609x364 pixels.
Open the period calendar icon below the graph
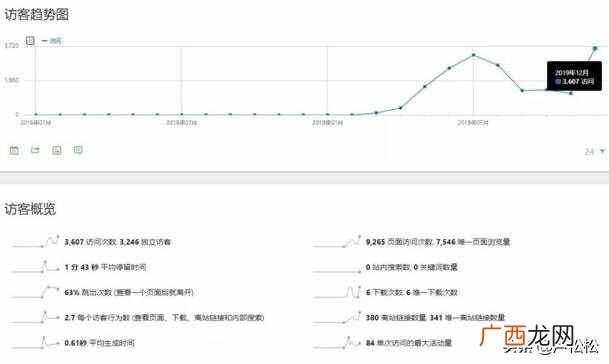[14, 150]
